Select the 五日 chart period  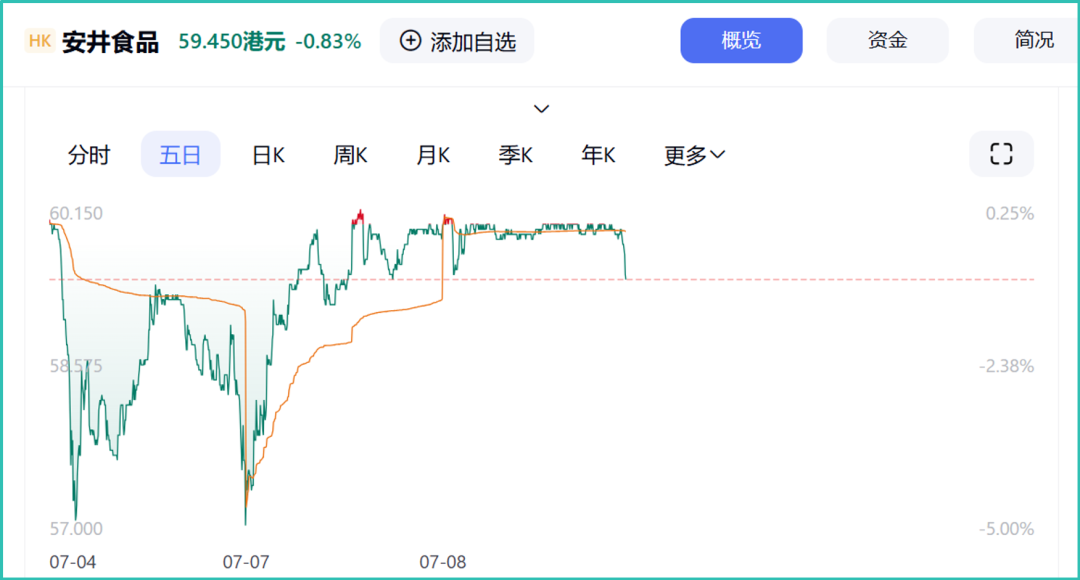pyautogui.click(x=180, y=154)
